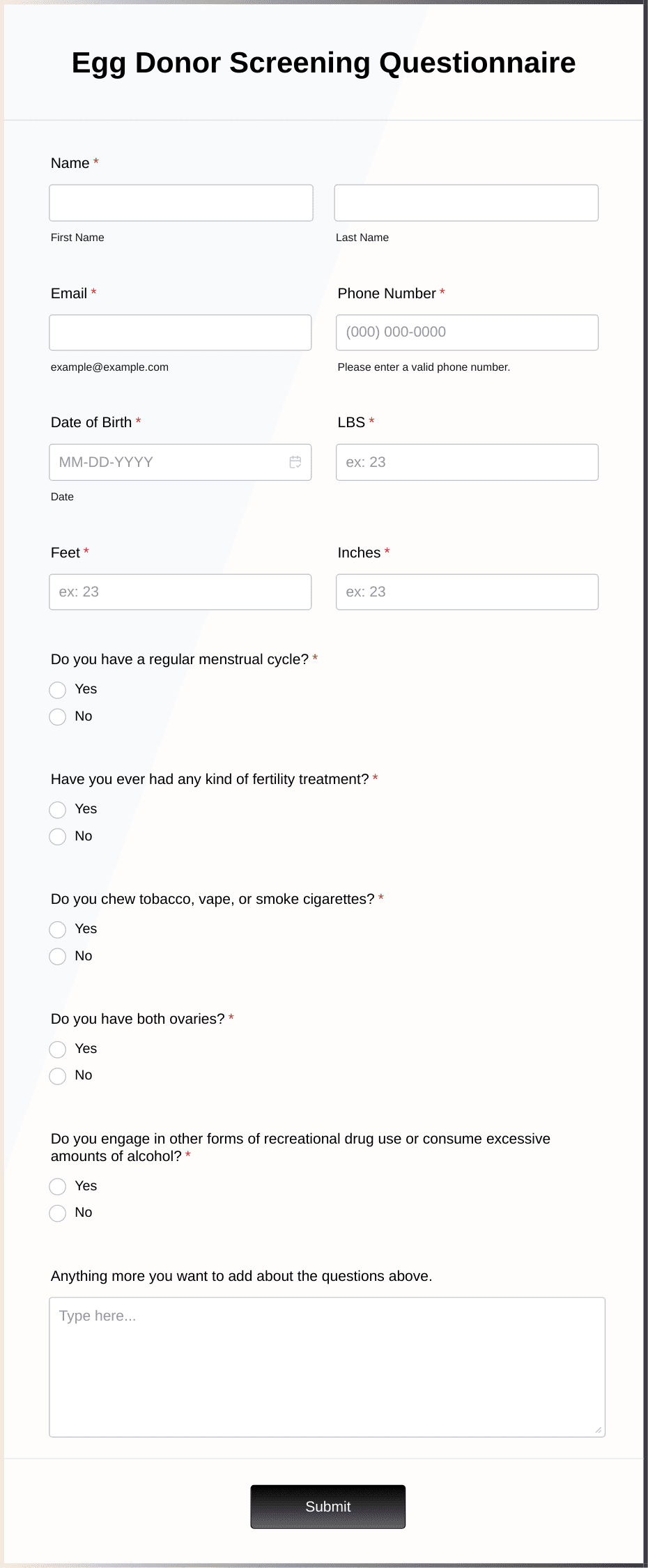Click into the Feet height field

point(180,591)
